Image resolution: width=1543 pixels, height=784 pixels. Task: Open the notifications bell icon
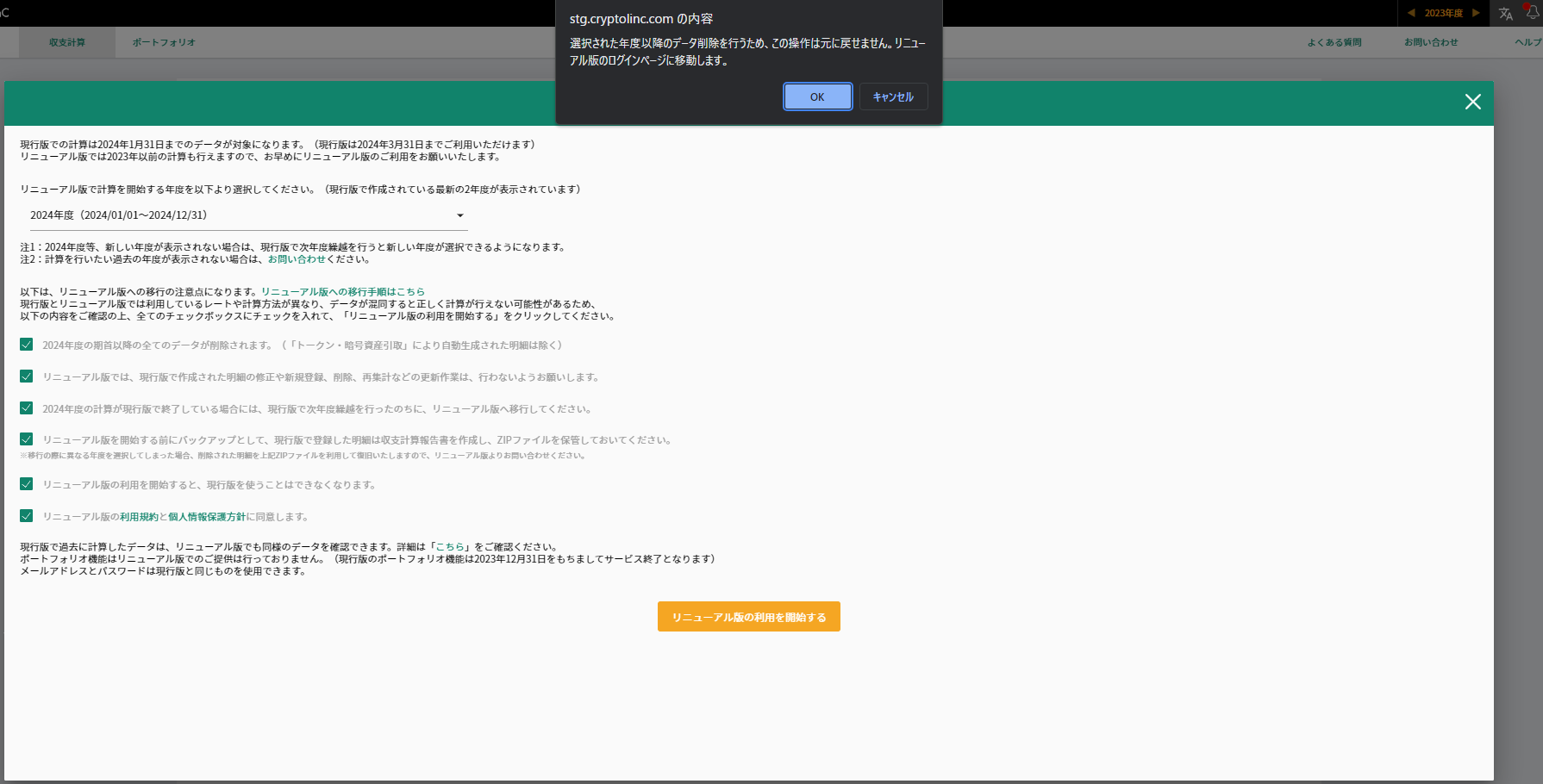click(x=1533, y=12)
